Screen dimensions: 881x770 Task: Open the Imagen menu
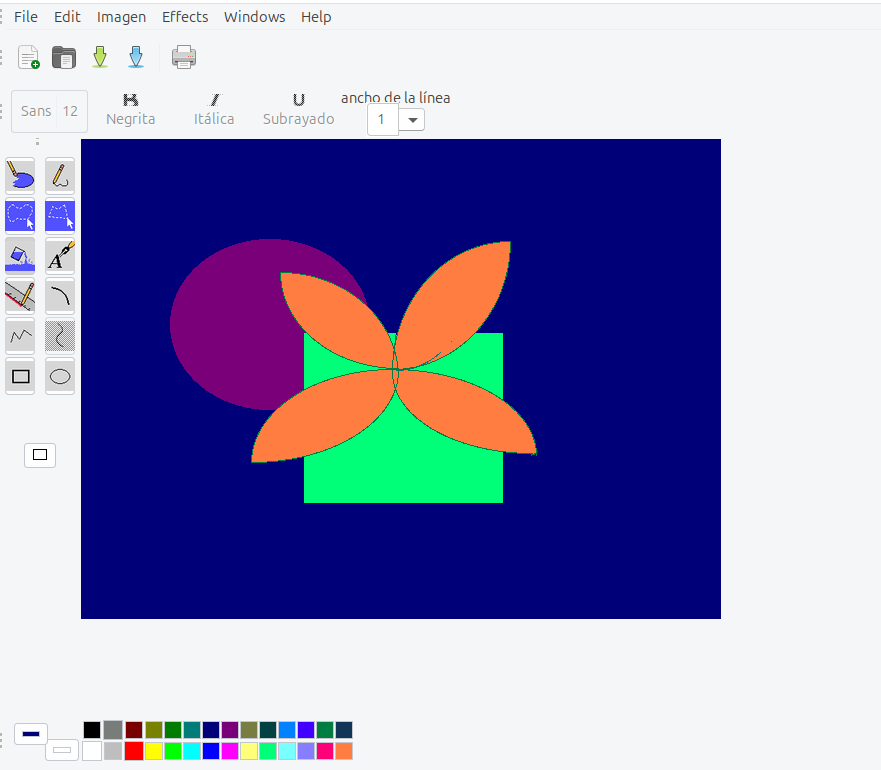121,17
